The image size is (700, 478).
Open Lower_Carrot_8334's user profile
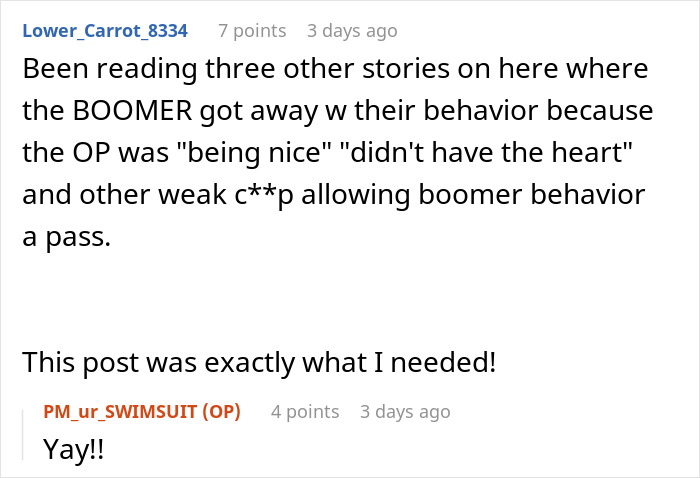coord(105,31)
